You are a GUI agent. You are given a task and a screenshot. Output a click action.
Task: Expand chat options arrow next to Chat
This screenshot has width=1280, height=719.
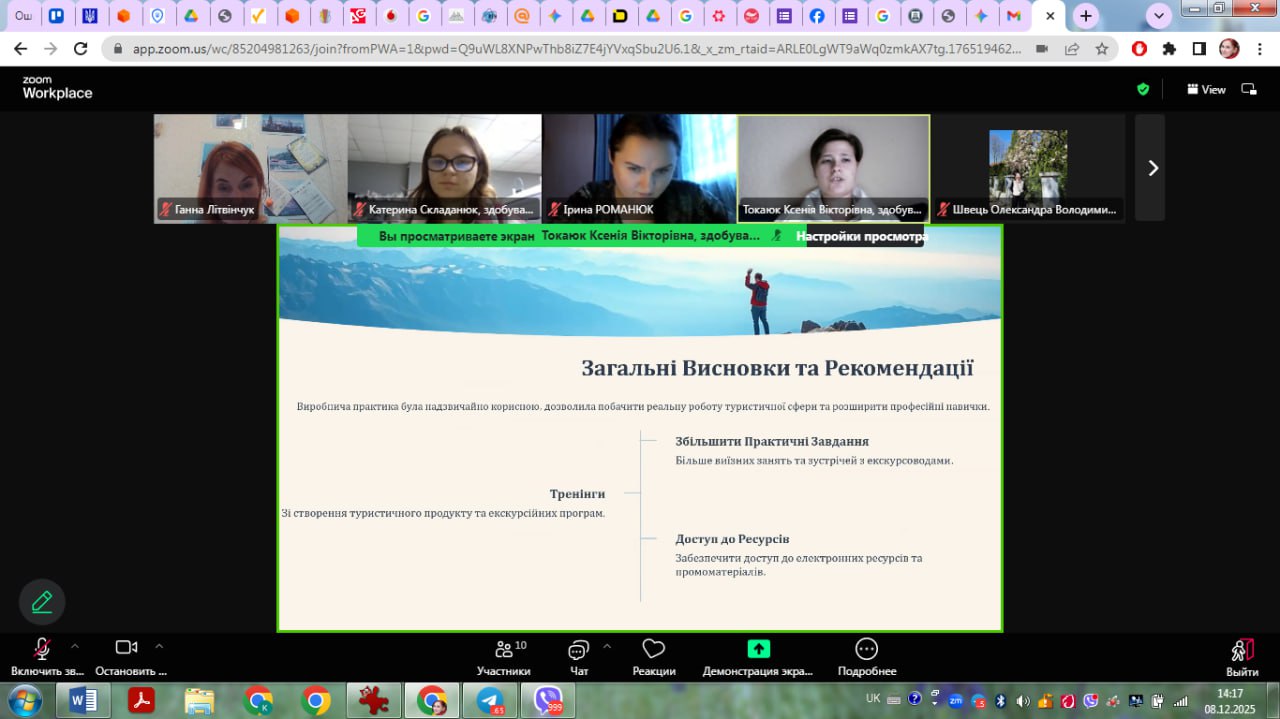(607, 646)
